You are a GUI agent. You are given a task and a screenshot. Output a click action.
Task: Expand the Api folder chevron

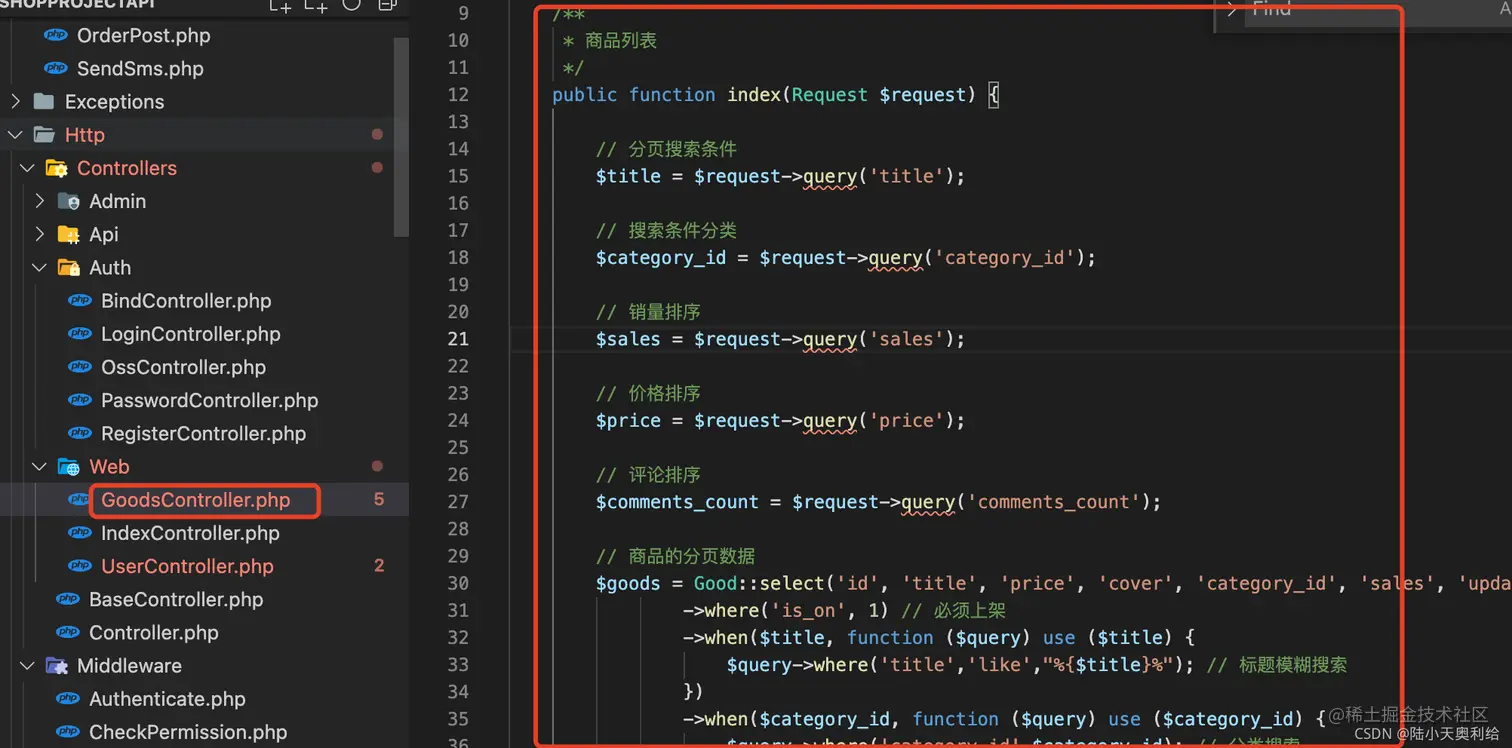pos(40,234)
